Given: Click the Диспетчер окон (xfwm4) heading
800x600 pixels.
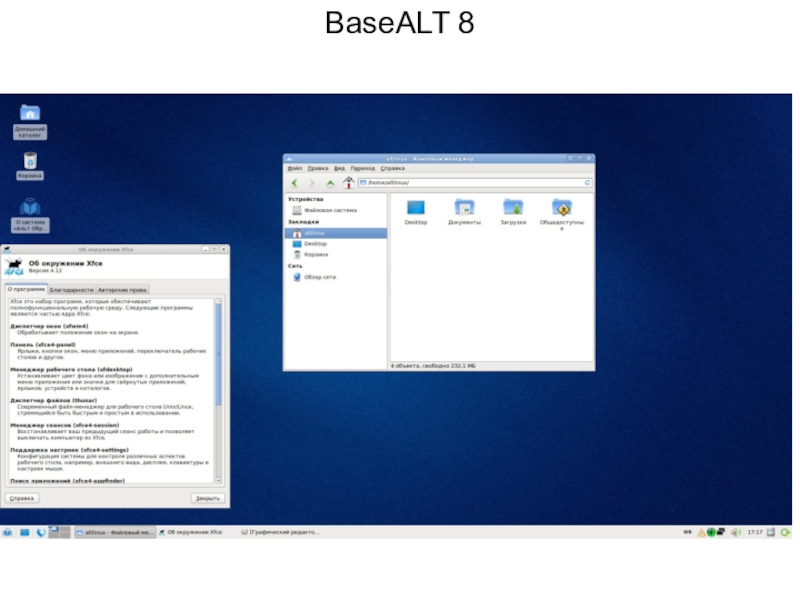Looking at the screenshot, I should coord(49,326).
